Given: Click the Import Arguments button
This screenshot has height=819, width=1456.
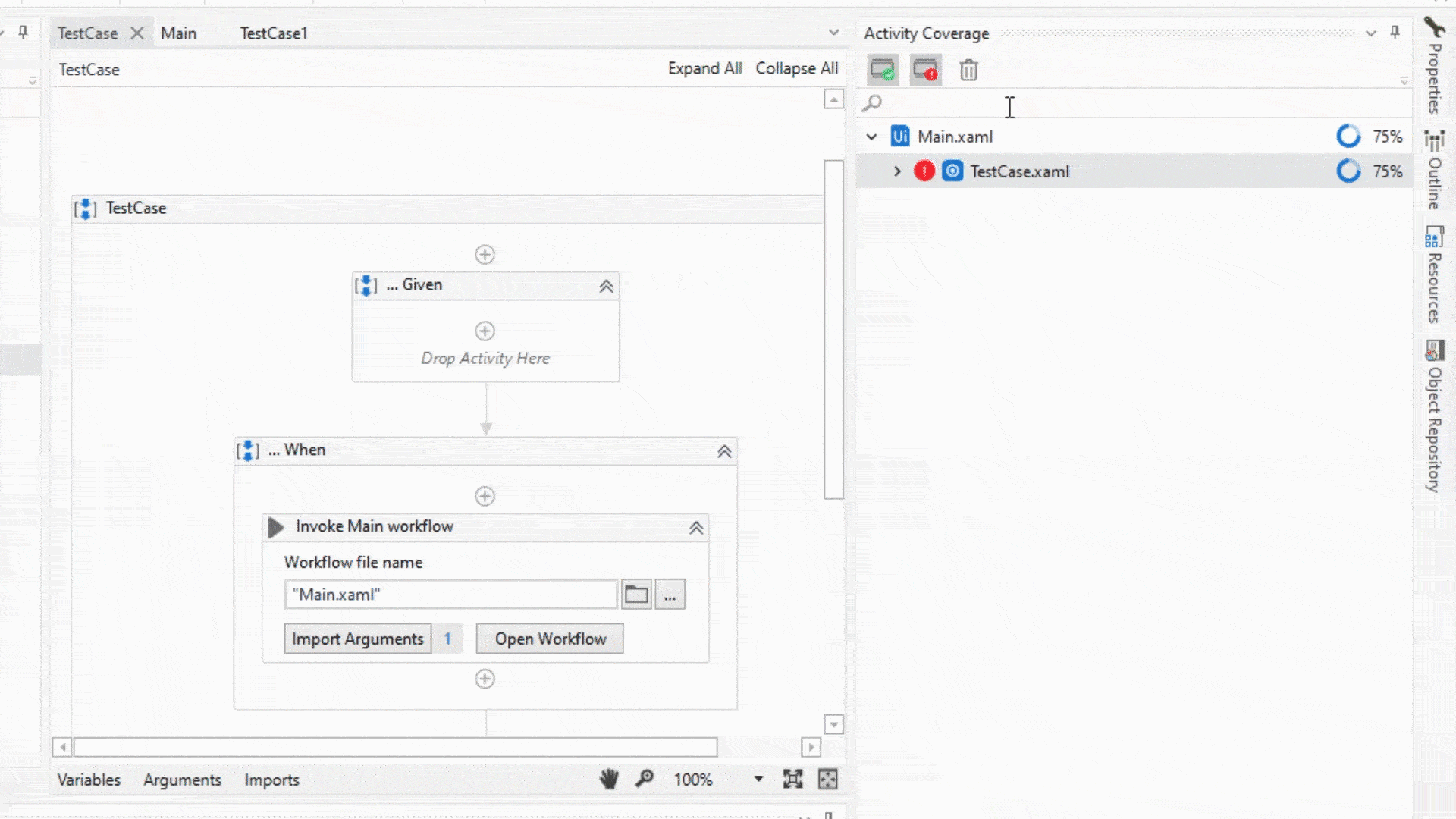Looking at the screenshot, I should [x=357, y=639].
